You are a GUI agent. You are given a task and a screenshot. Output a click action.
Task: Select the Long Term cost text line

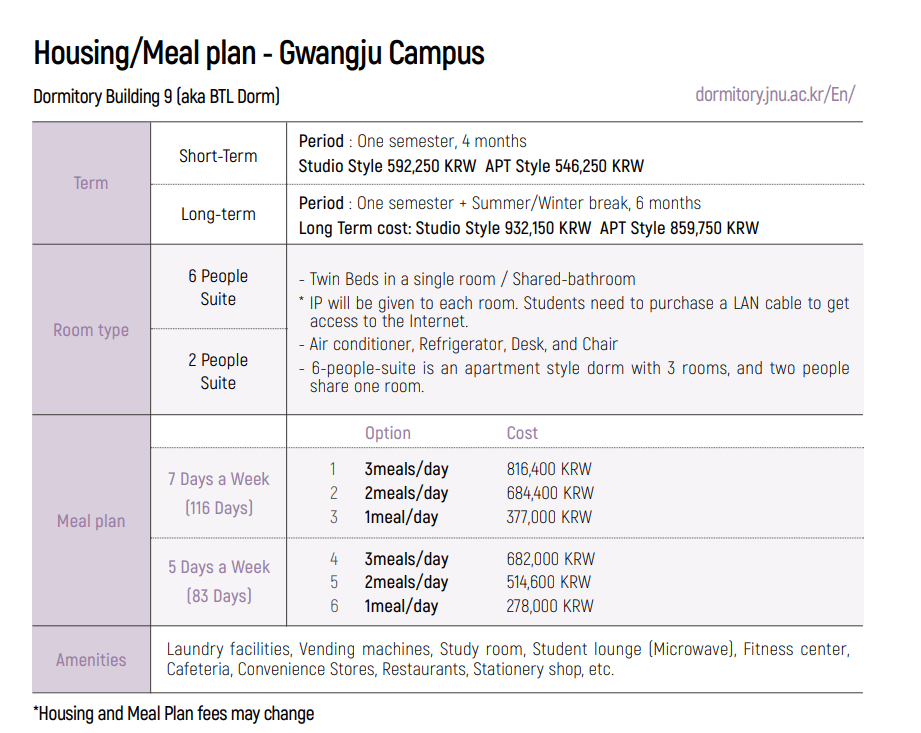pyautogui.click(x=528, y=228)
